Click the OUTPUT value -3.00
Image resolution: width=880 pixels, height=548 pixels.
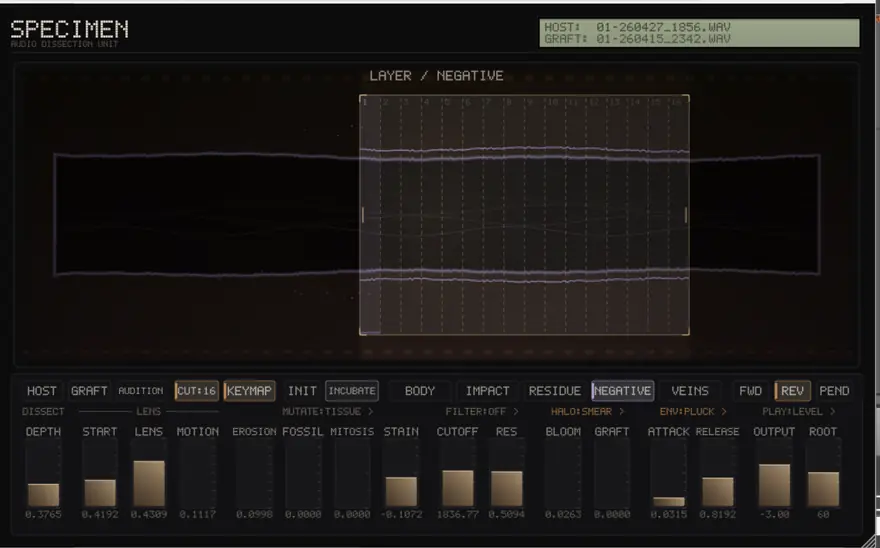774,514
